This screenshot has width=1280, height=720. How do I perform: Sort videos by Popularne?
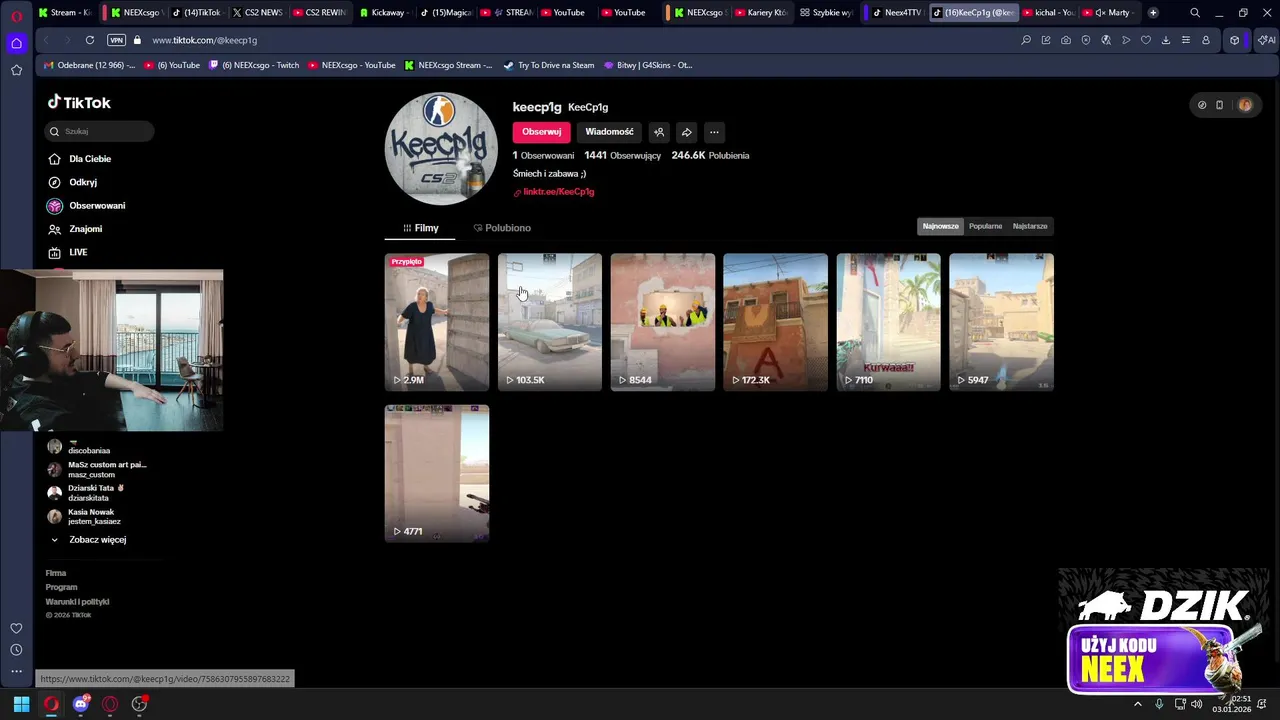(985, 226)
